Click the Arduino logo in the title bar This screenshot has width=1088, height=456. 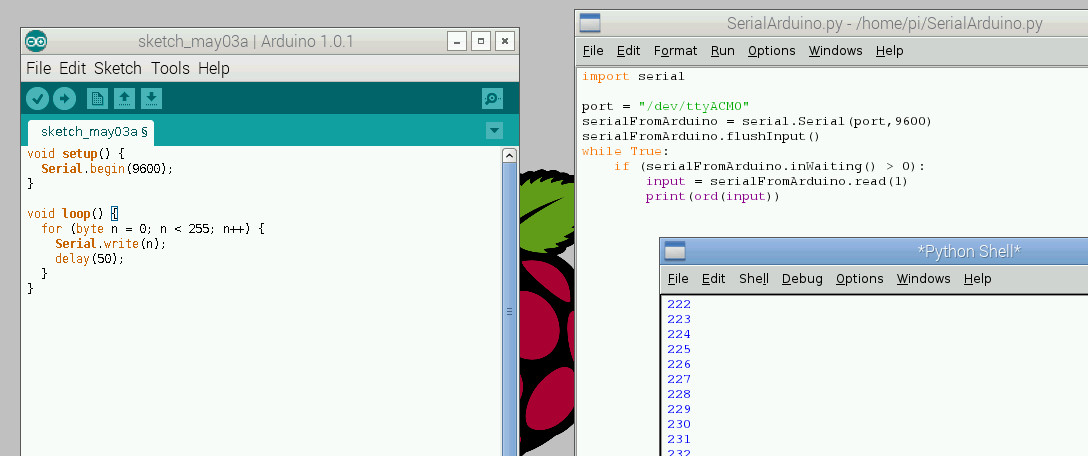(x=36, y=42)
